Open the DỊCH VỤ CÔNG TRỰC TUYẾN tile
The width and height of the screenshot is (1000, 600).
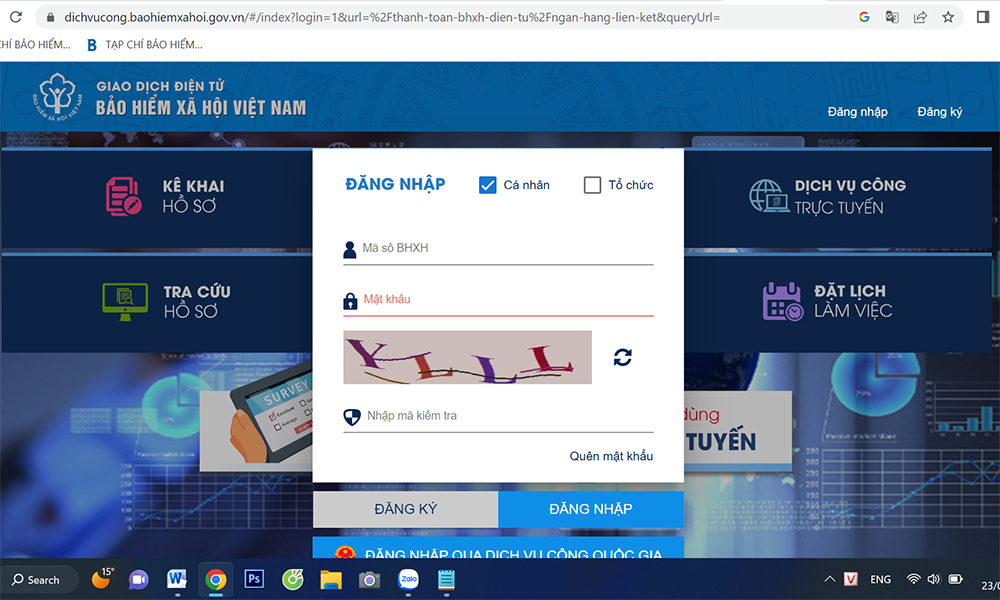pos(838,198)
